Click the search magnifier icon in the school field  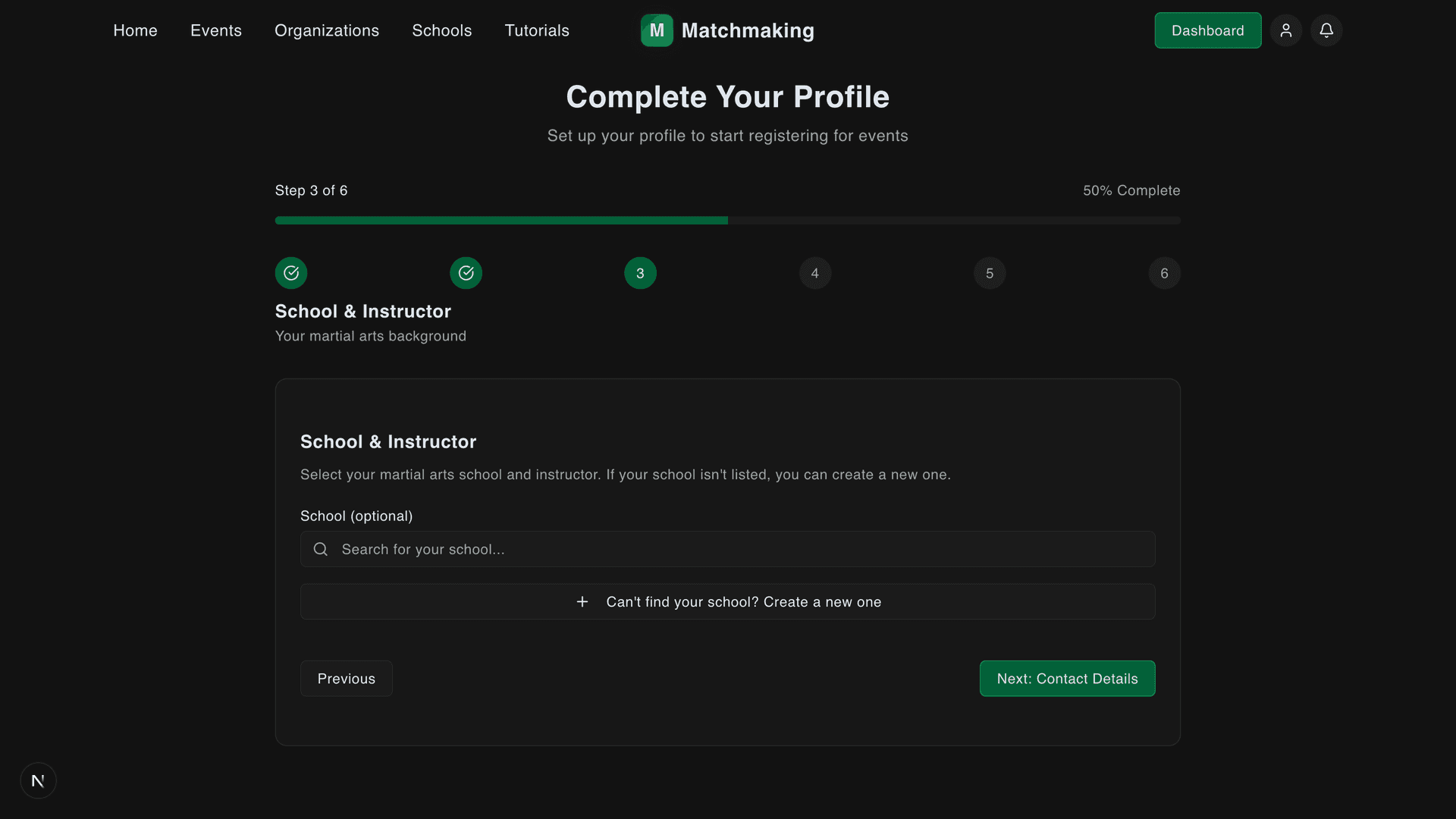point(321,549)
